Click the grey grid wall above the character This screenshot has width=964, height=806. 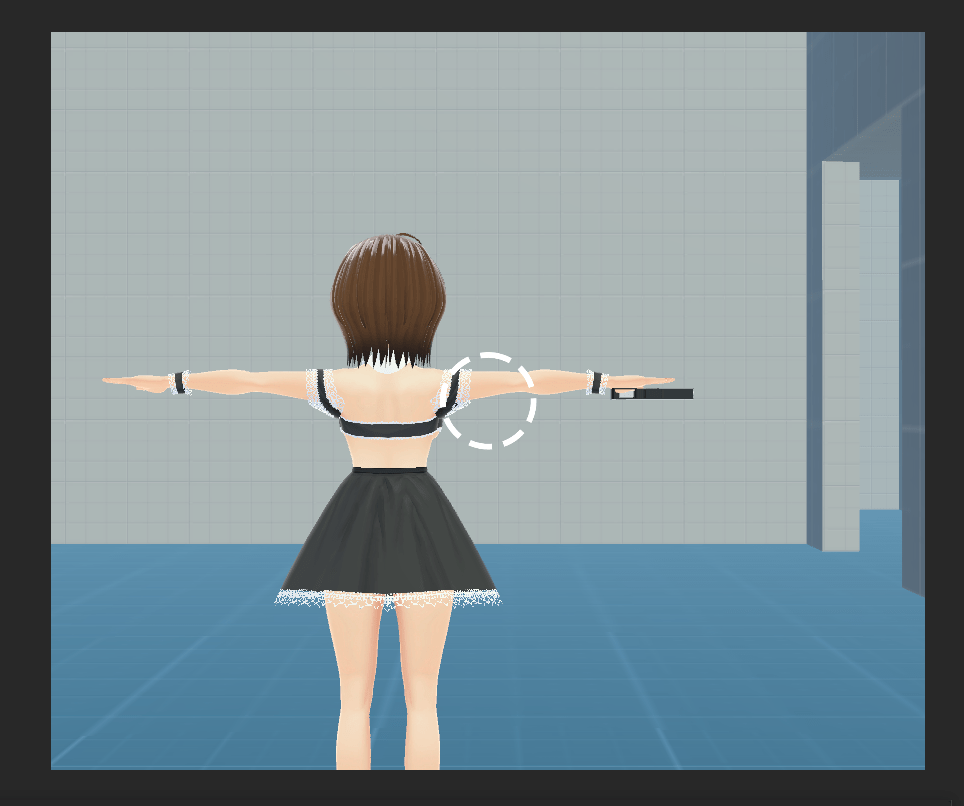pyautogui.click(x=400, y=130)
